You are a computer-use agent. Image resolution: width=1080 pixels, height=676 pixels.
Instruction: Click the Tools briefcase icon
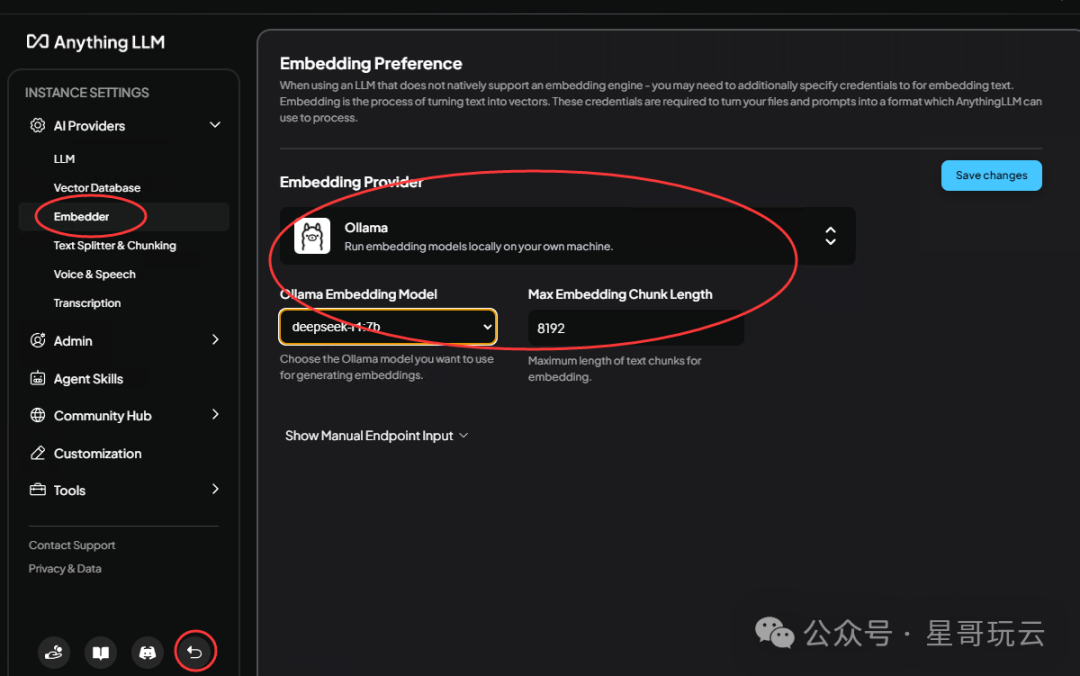click(37, 490)
